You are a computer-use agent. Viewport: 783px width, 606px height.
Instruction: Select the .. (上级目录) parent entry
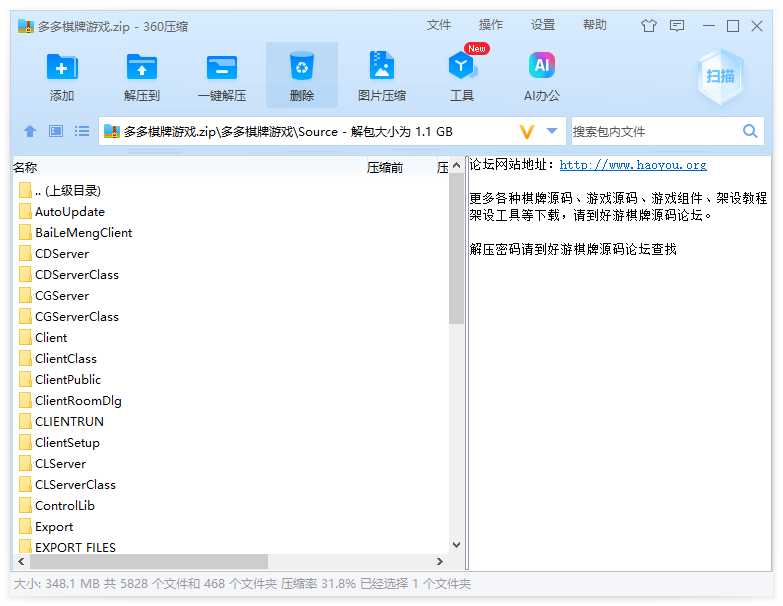click(x=60, y=191)
